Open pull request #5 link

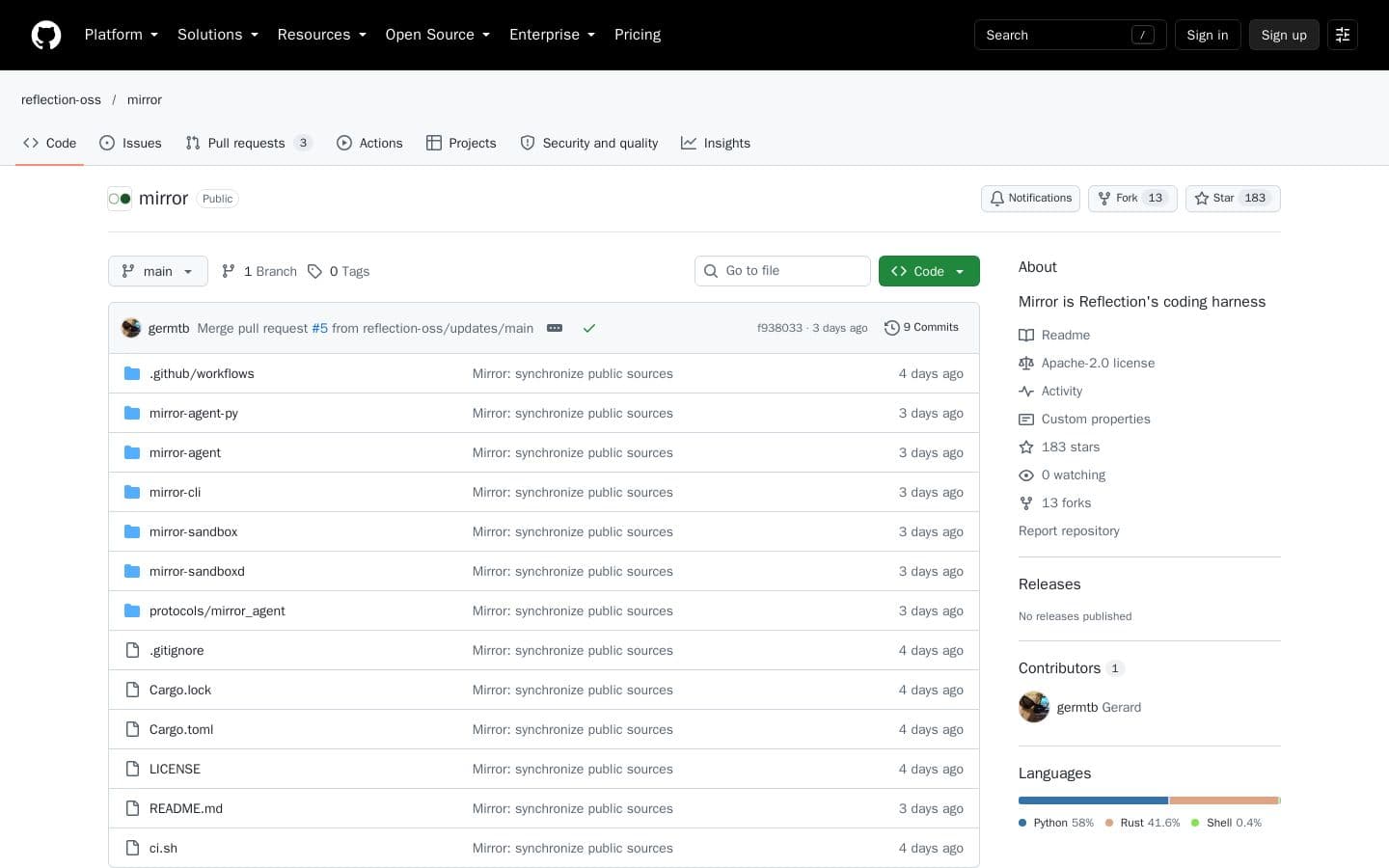coord(319,328)
